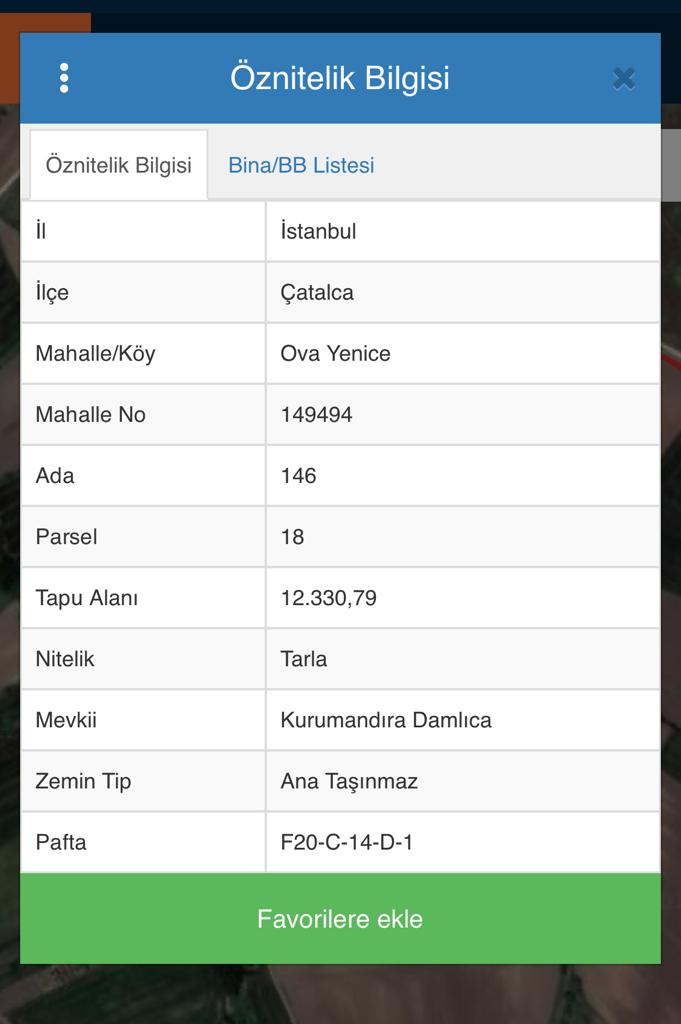Click the Mahalle/Köy label cell

[x=143, y=353]
